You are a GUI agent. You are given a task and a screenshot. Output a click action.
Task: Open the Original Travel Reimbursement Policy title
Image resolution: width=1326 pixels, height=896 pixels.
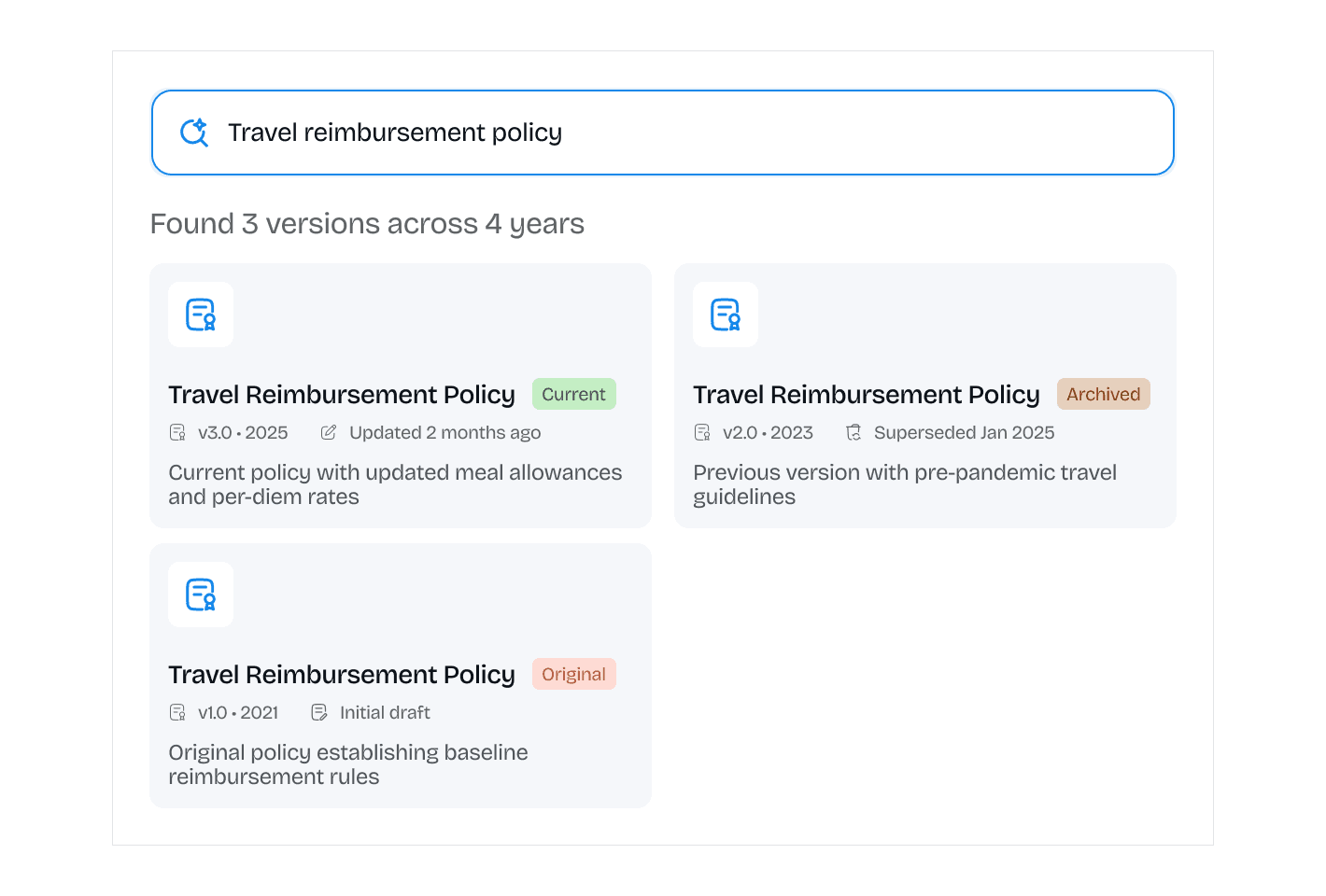coord(342,675)
